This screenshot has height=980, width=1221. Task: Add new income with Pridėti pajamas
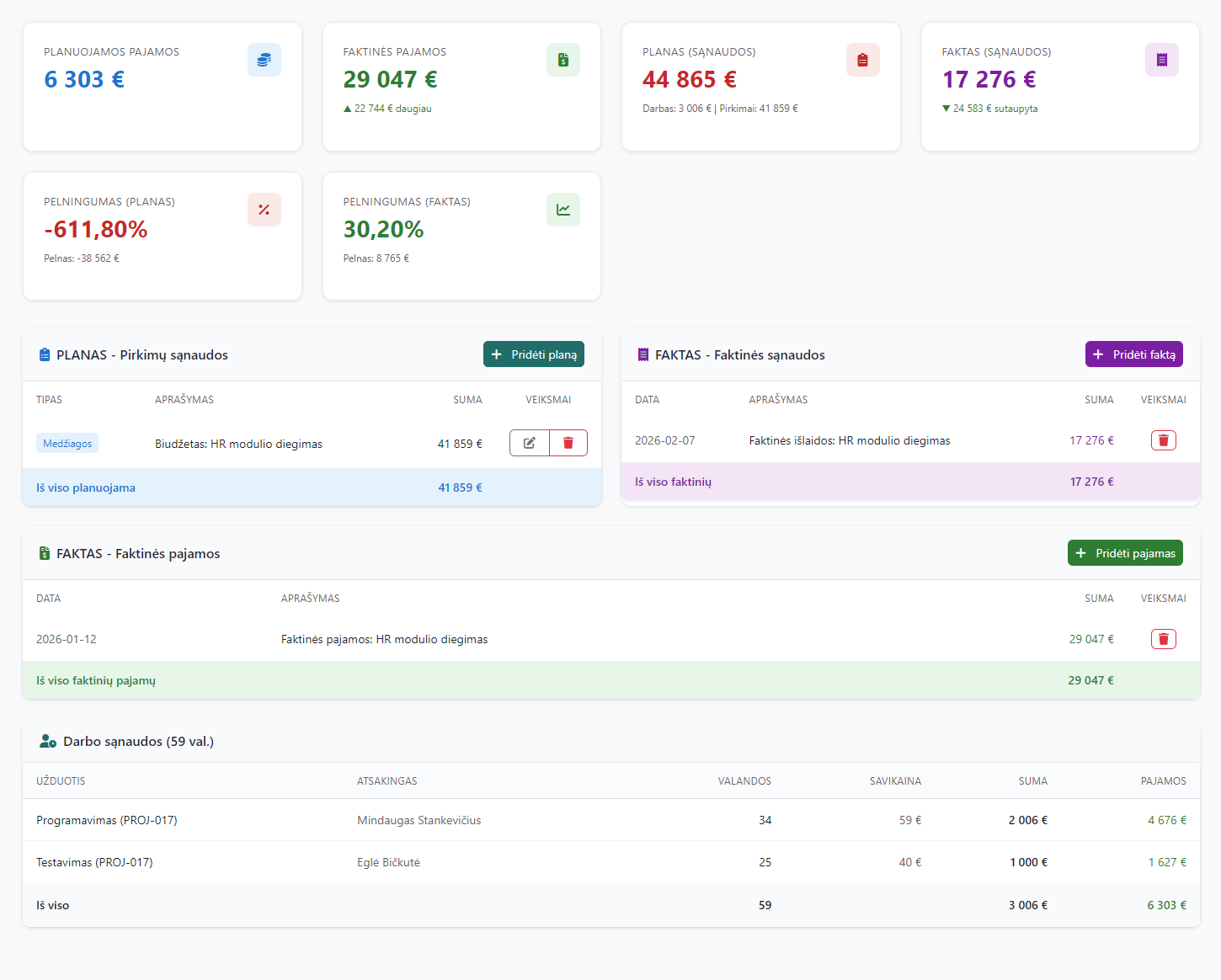(x=1125, y=553)
